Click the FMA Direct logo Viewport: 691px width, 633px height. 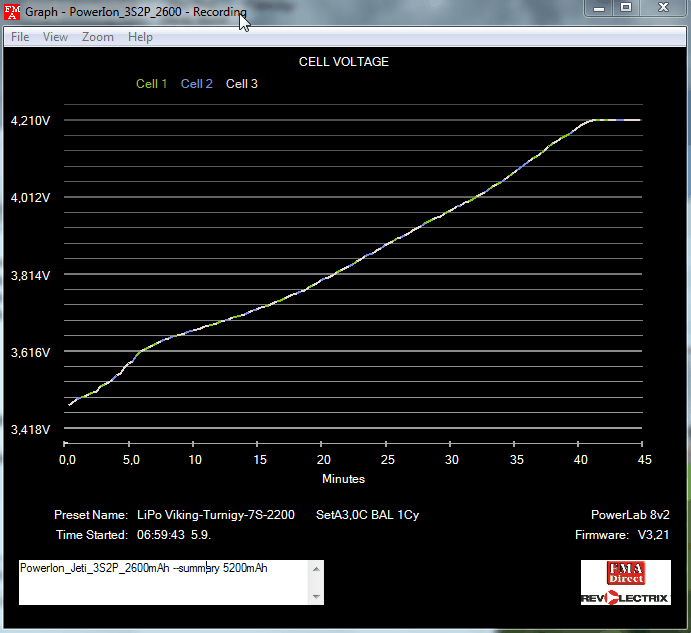click(x=625, y=574)
